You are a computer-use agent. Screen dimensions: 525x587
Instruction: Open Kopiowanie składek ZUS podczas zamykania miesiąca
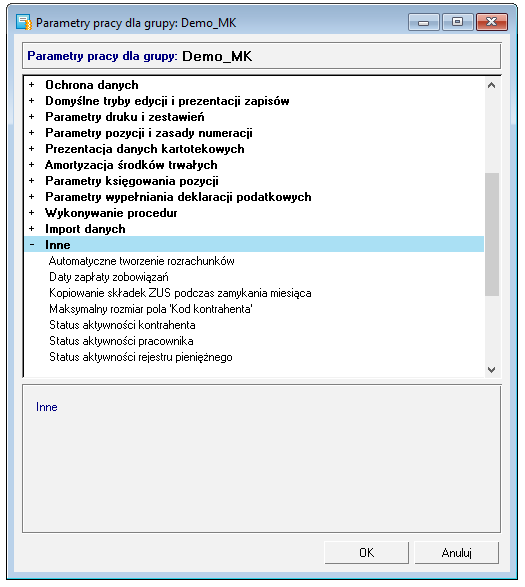click(x=180, y=293)
